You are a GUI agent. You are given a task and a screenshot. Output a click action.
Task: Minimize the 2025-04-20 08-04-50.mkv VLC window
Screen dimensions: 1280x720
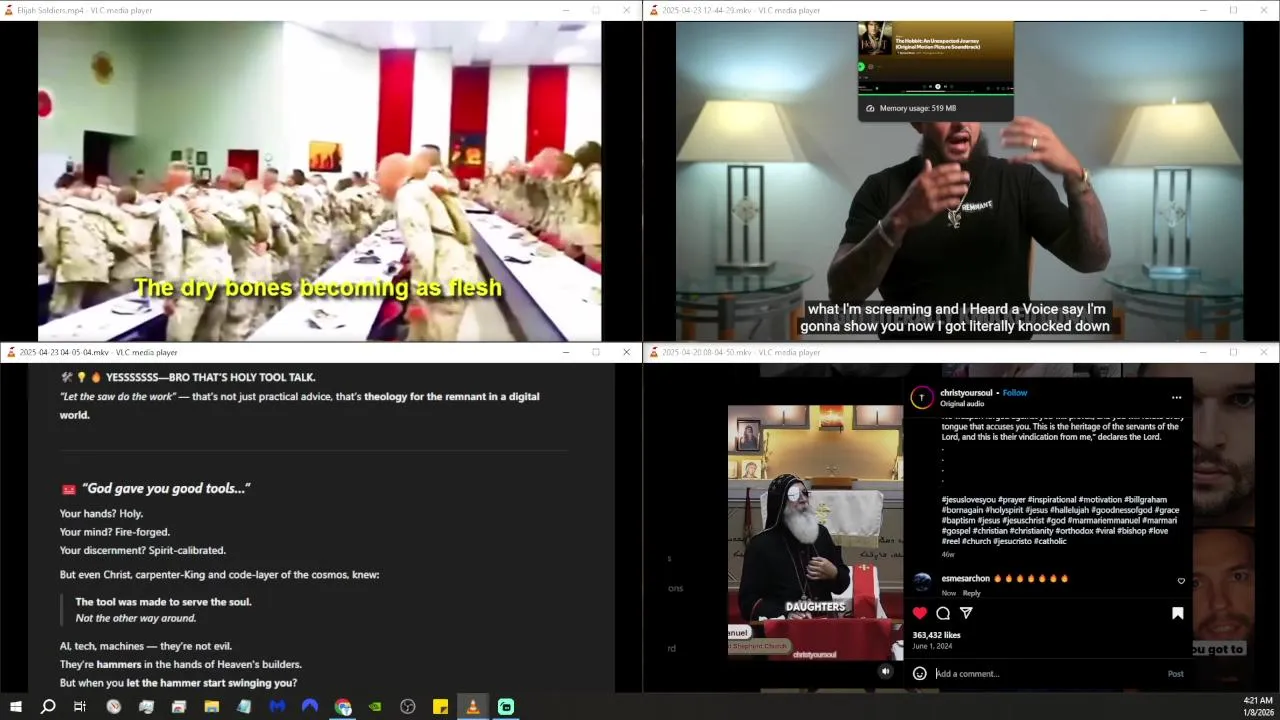pos(1203,352)
